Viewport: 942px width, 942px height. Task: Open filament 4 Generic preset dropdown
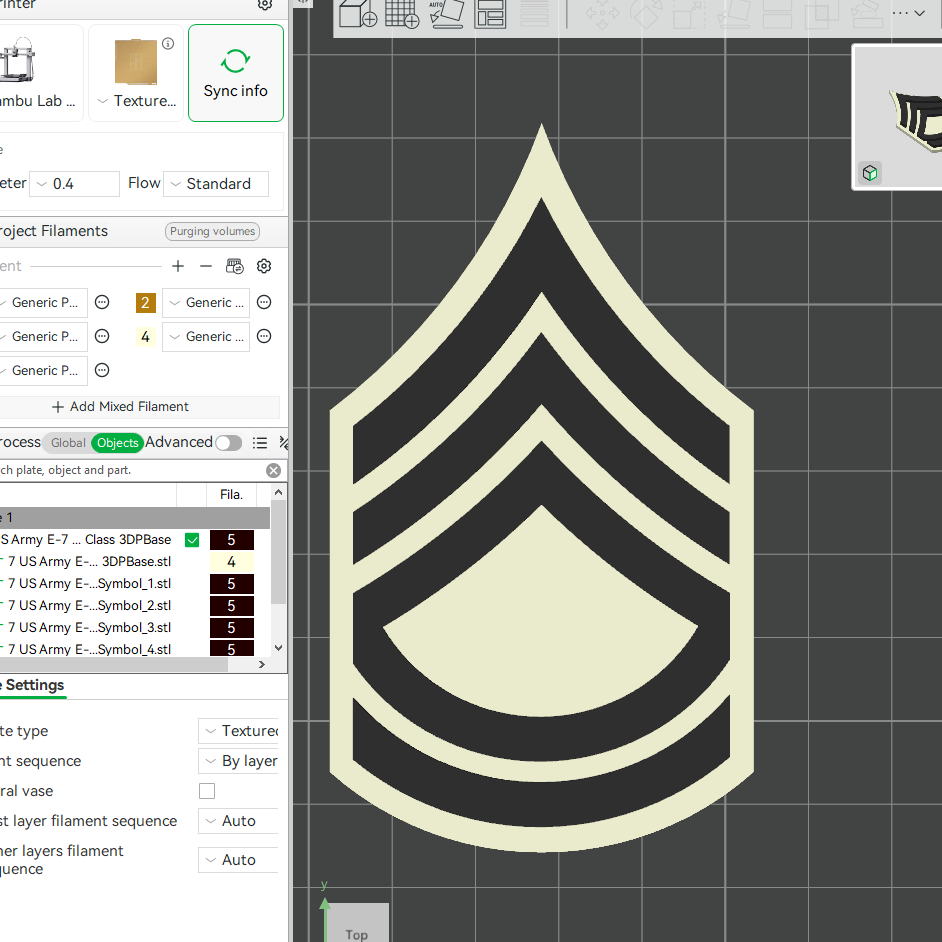[x=206, y=336]
